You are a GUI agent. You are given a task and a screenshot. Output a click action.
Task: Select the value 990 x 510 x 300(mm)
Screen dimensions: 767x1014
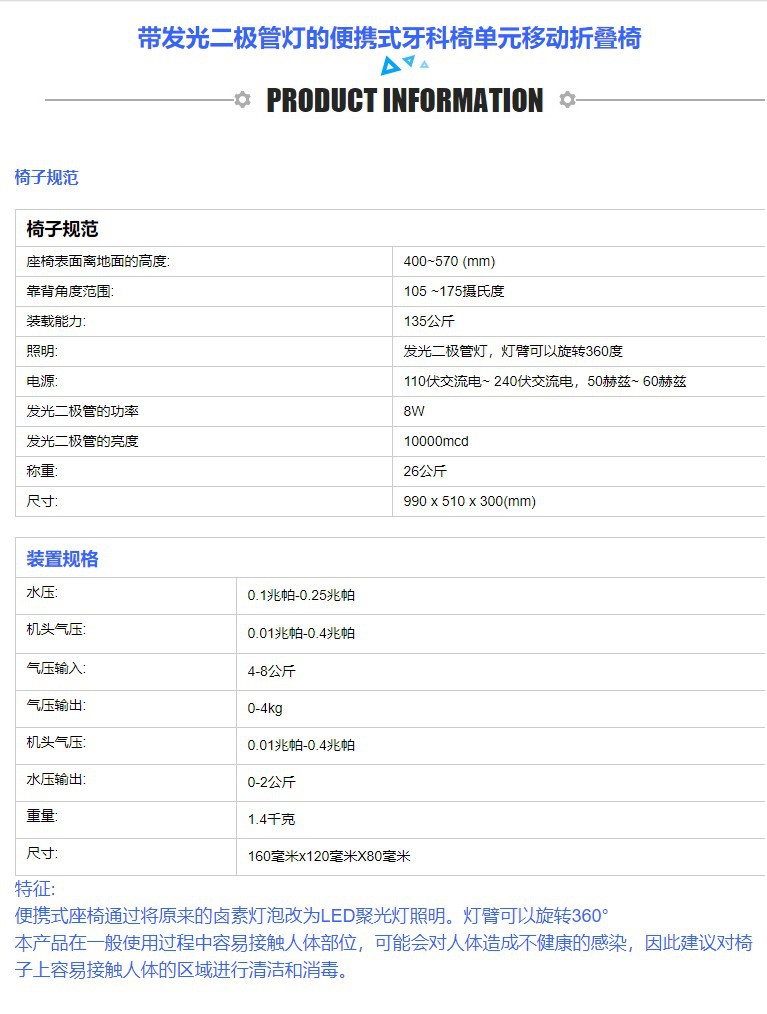pyautogui.click(x=470, y=501)
